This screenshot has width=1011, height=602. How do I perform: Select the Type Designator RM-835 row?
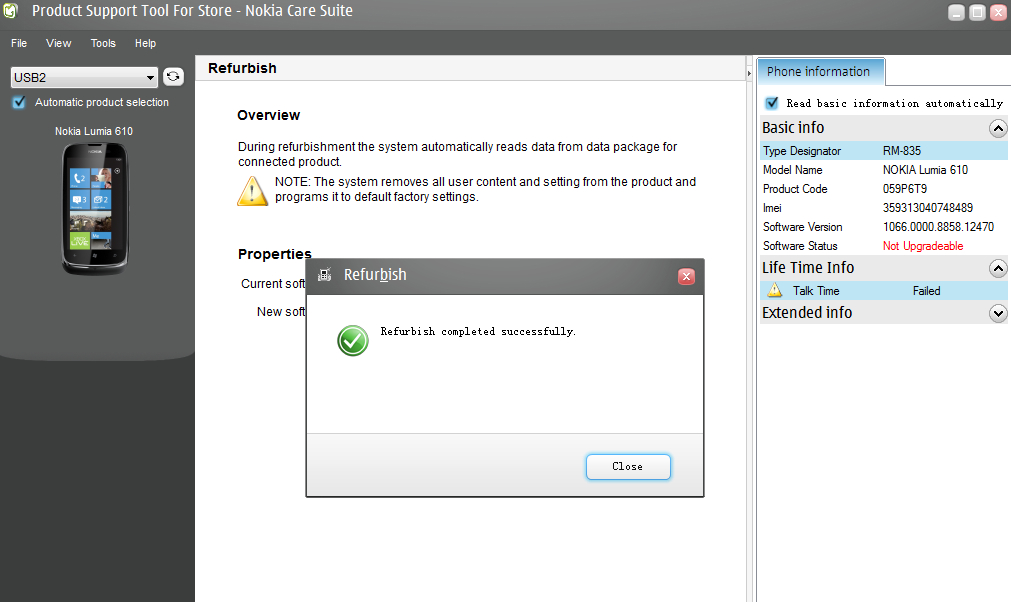(x=883, y=151)
